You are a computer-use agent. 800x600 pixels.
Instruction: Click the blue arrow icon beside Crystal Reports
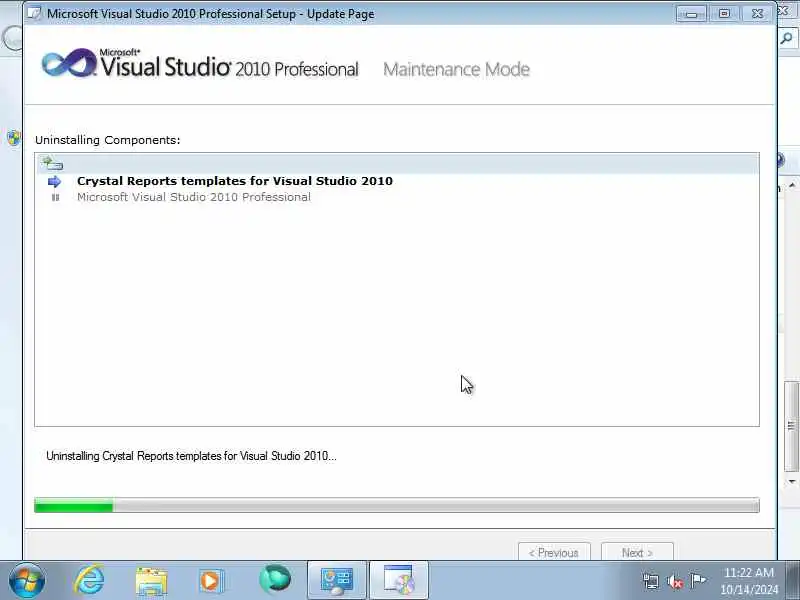point(54,182)
